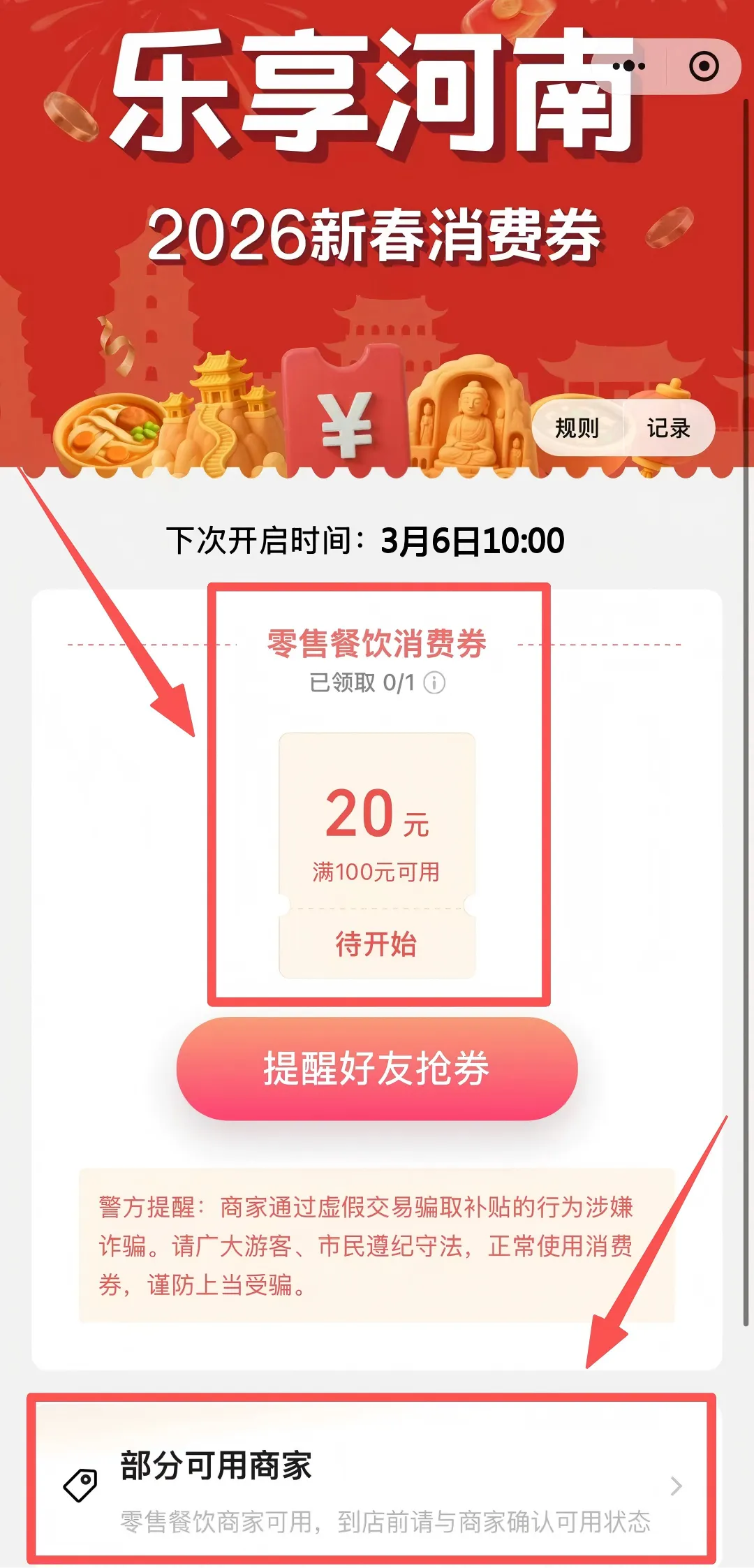Click the 零售餐饮消费券 section title
The image size is (754, 1568).
point(377,643)
